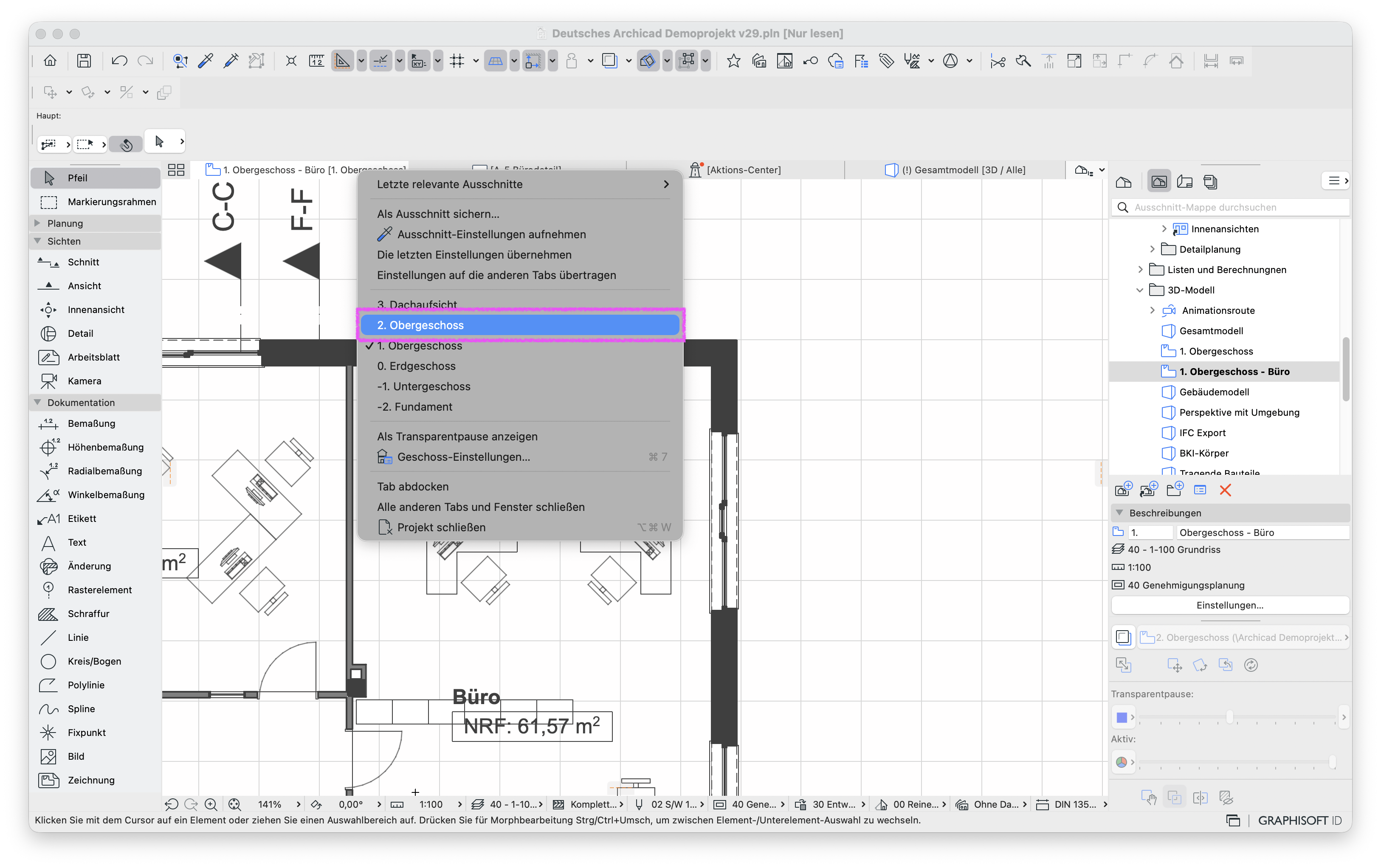
Task: Click the Einstellungen... button
Action: tap(1230, 605)
